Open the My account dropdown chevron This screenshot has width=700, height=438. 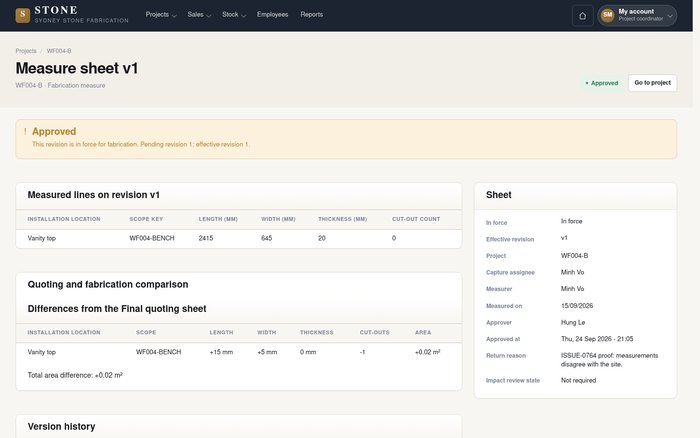(x=670, y=16)
